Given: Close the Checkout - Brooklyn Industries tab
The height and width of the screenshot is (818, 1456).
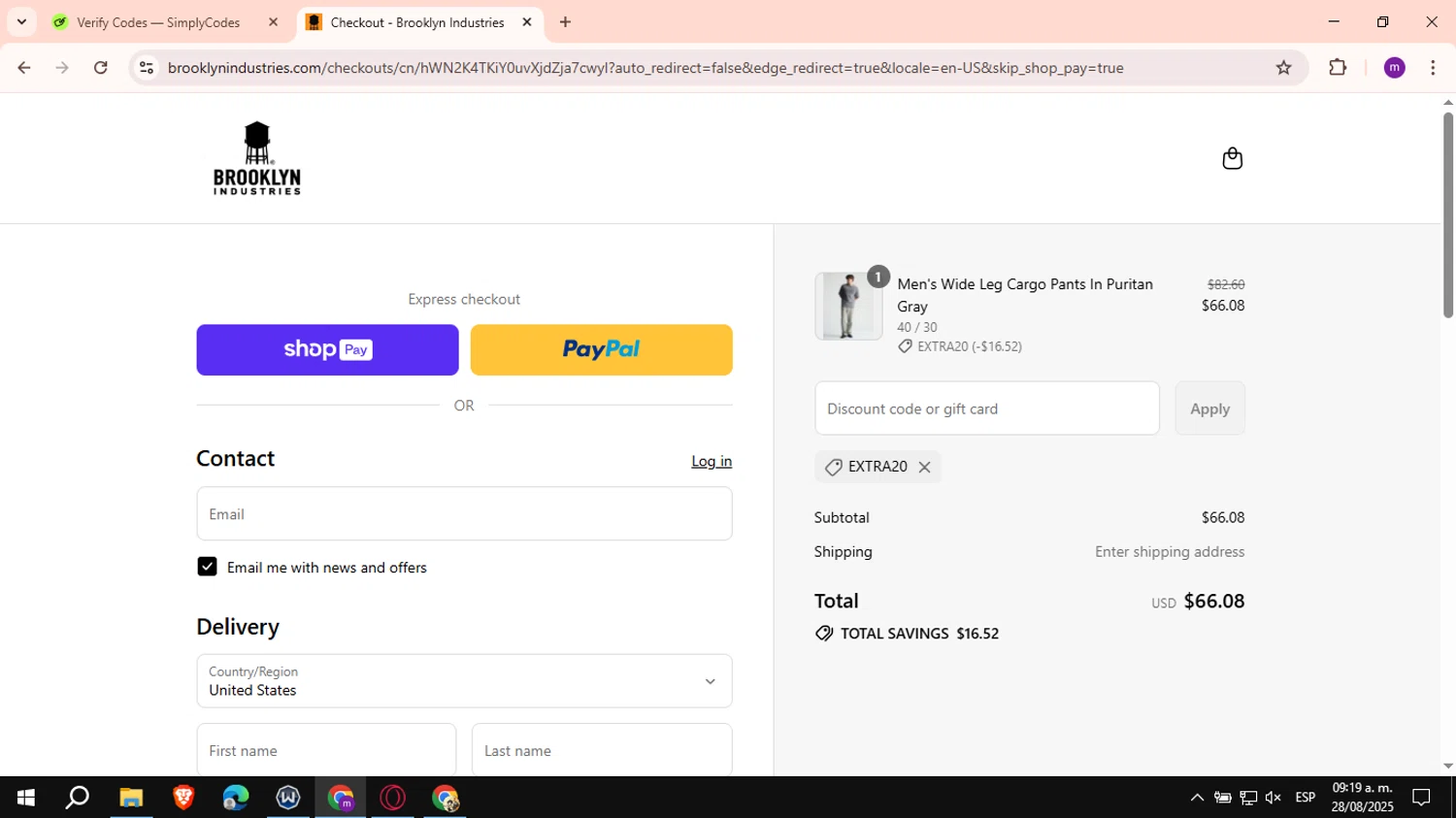Looking at the screenshot, I should pos(527,22).
